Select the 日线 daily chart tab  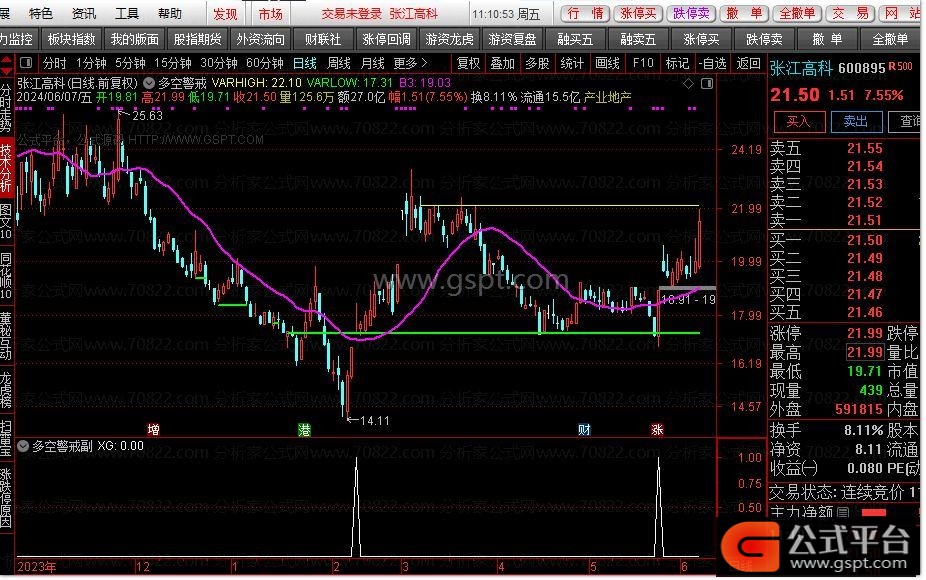click(x=305, y=63)
